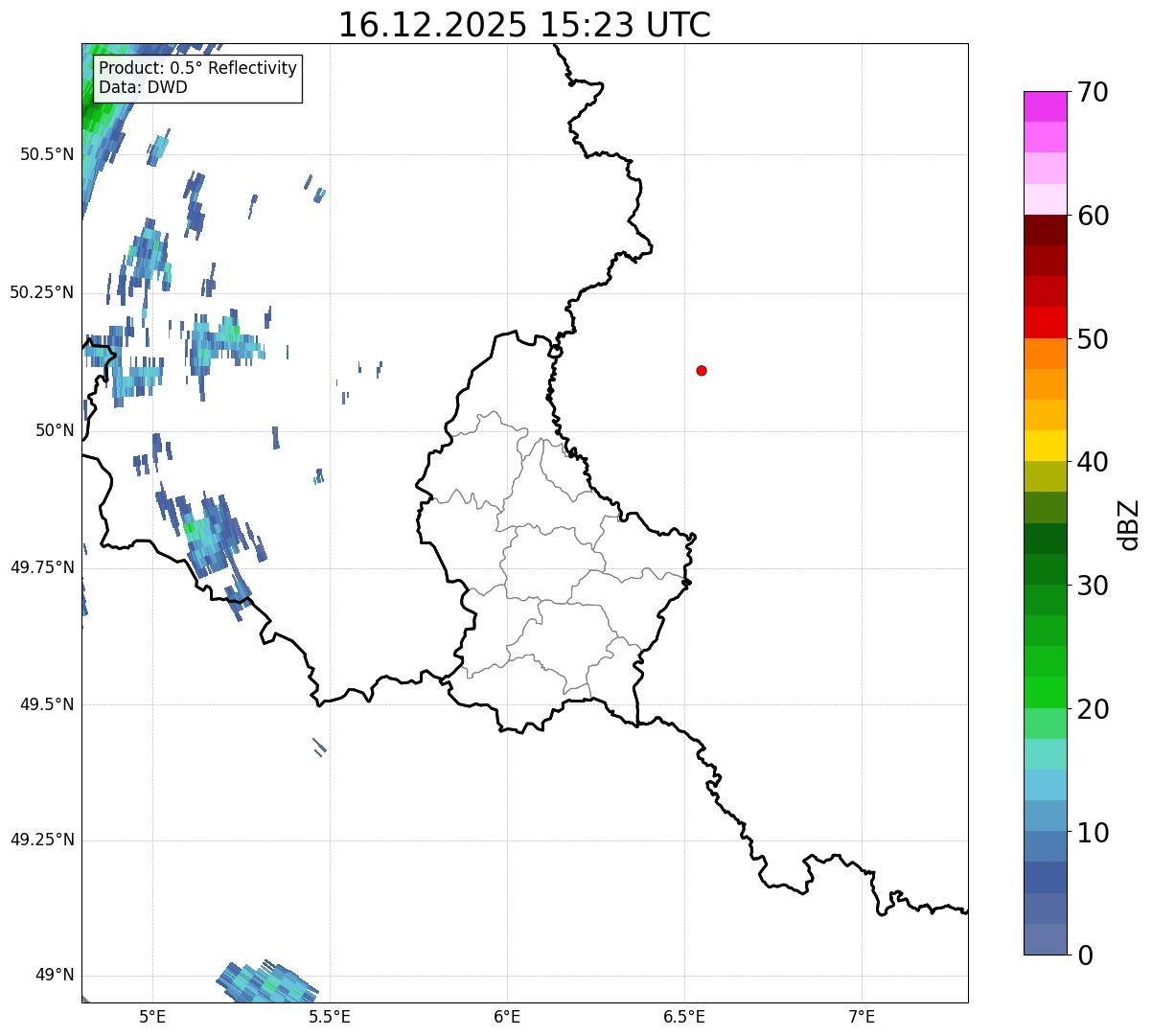Image resolution: width=1152 pixels, height=1036 pixels.
Task: Click the olive colorbar segment below 40
Action: 1046,476
